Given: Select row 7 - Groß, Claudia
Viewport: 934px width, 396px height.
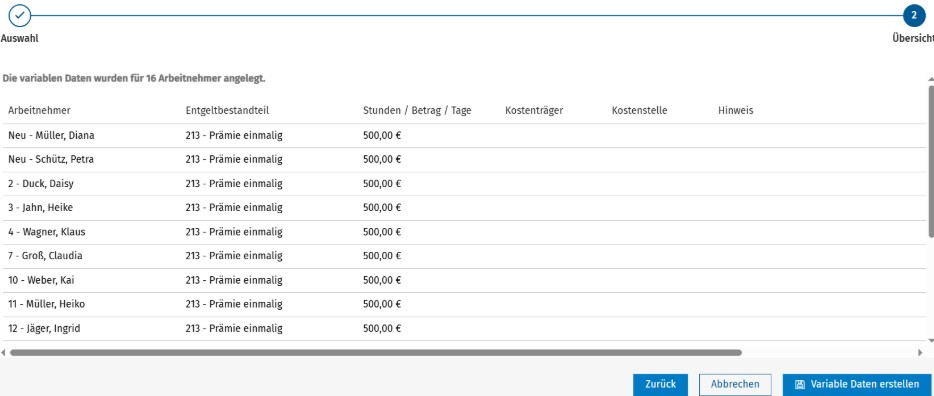Looking at the screenshot, I should tap(465, 256).
